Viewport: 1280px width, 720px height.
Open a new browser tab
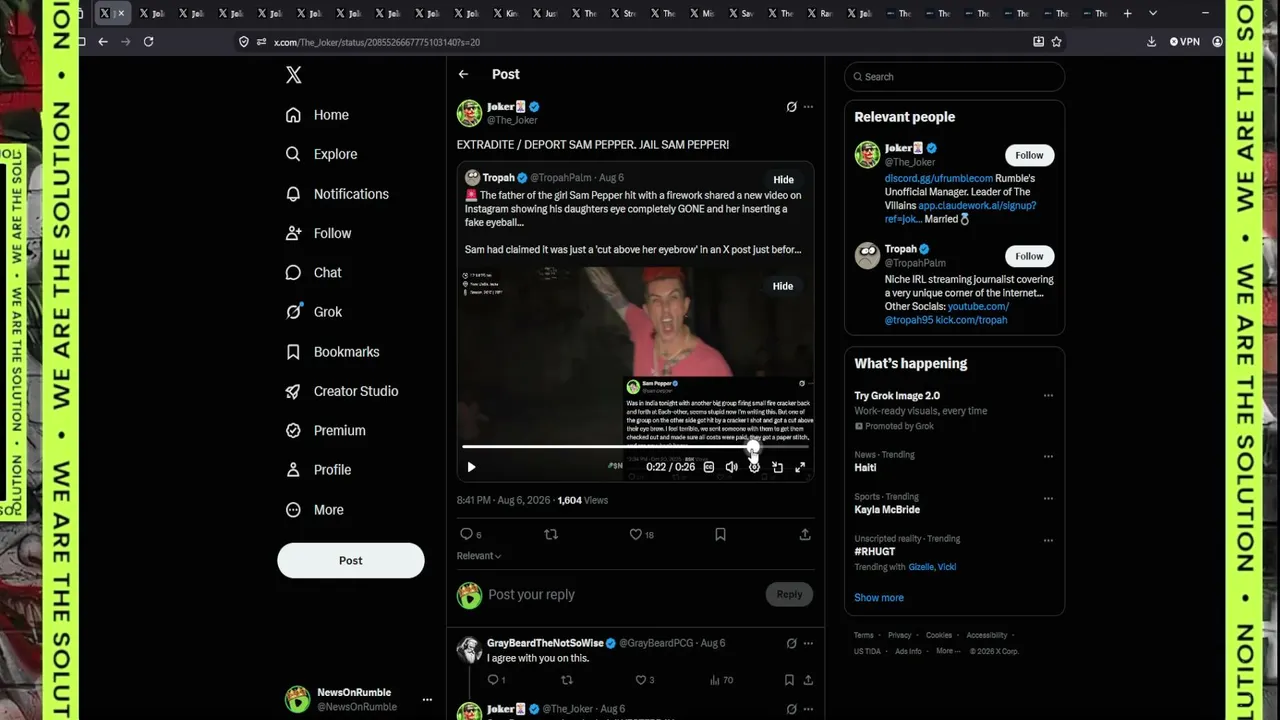pos(1128,13)
